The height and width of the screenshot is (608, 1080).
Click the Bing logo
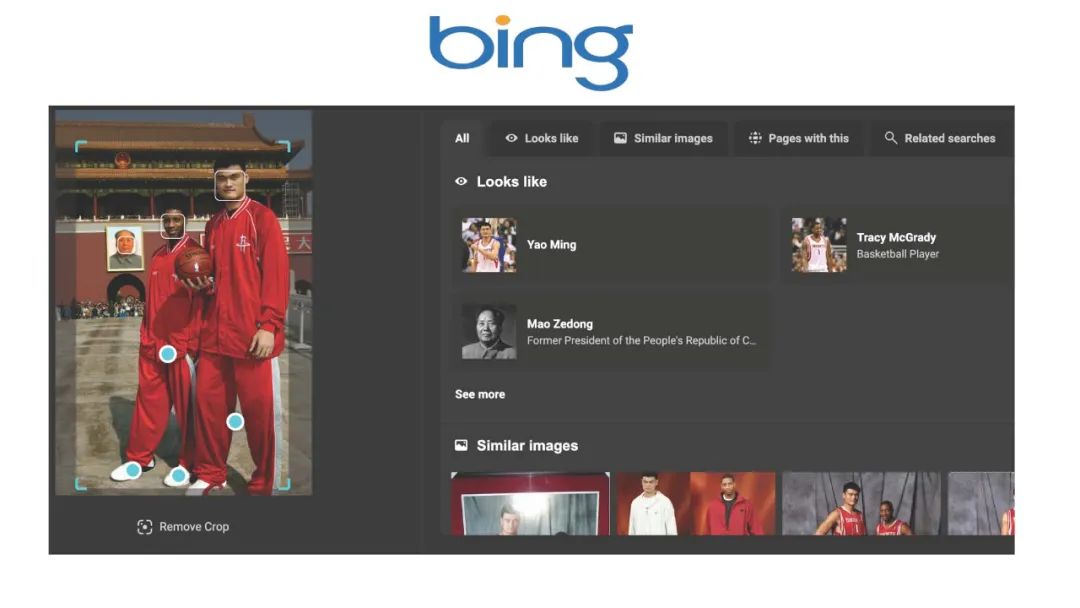tap(531, 52)
